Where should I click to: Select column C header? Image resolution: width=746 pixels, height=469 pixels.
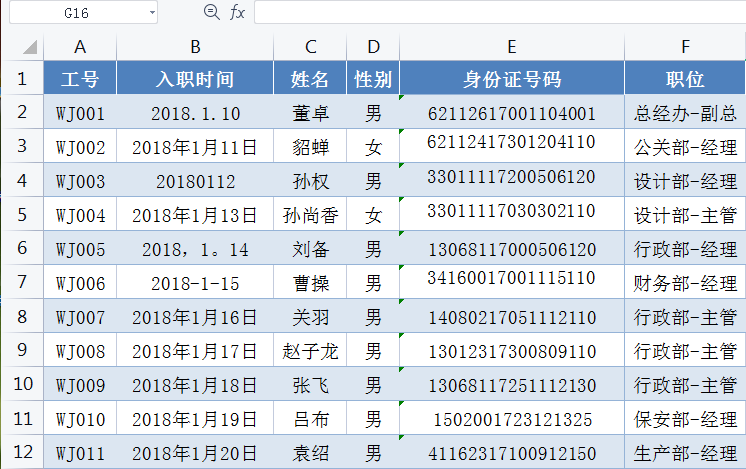click(x=310, y=47)
